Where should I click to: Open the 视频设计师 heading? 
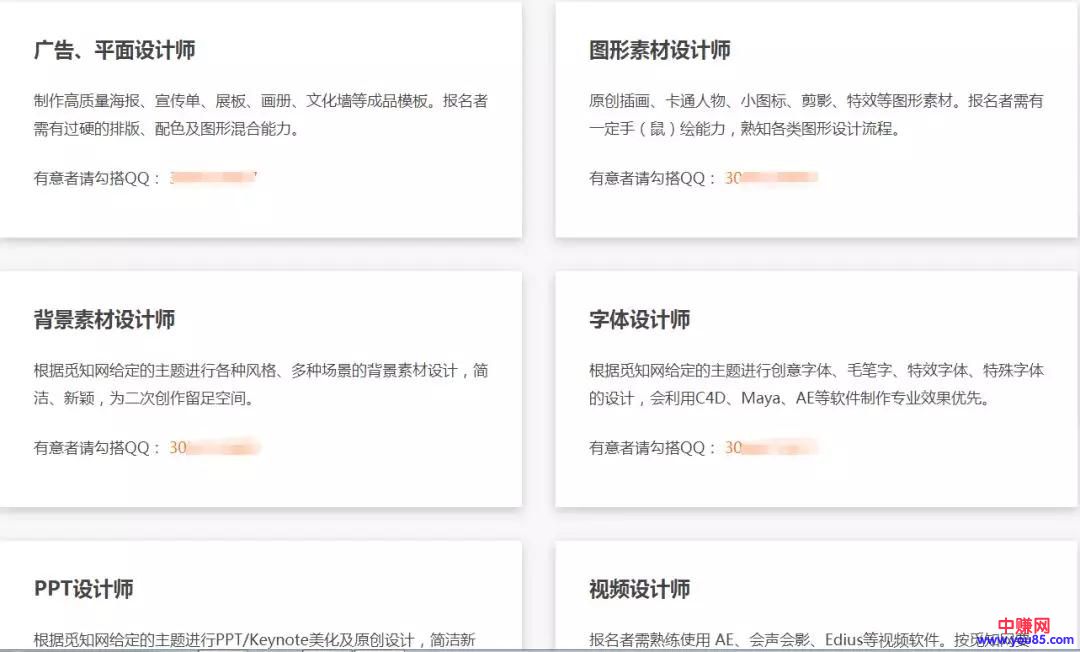[639, 589]
